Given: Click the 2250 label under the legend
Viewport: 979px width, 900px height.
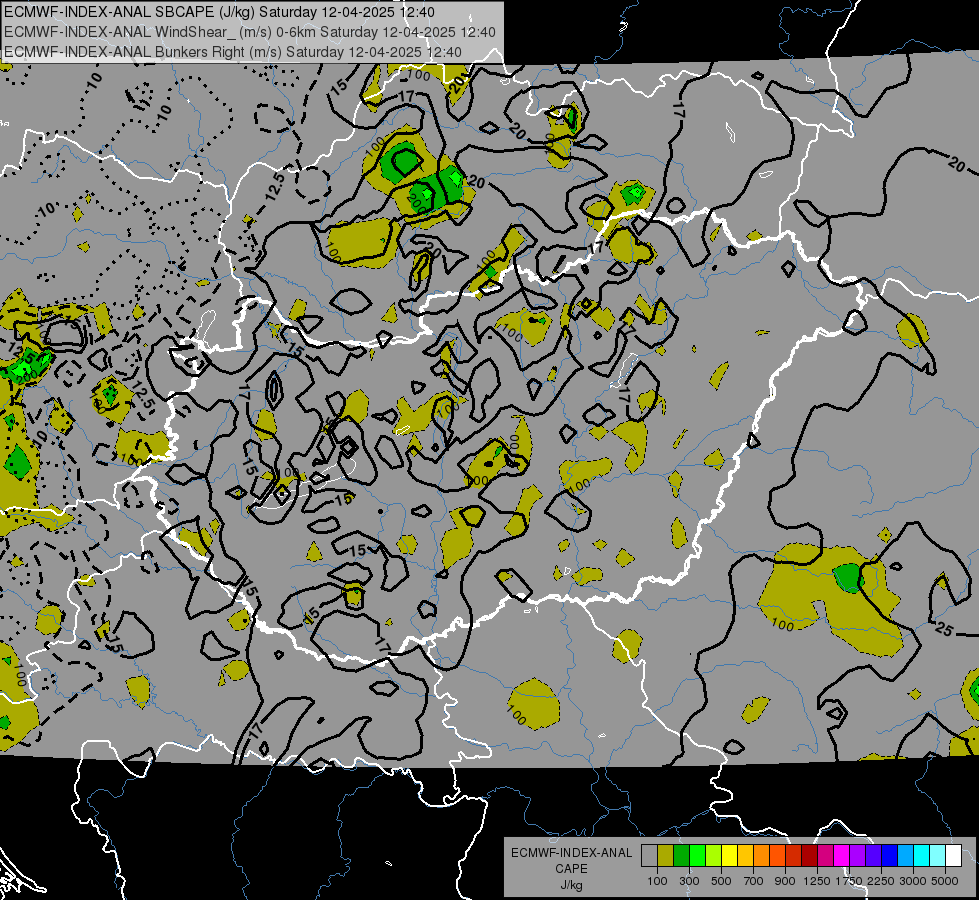Looking at the screenshot, I should pos(881,881).
